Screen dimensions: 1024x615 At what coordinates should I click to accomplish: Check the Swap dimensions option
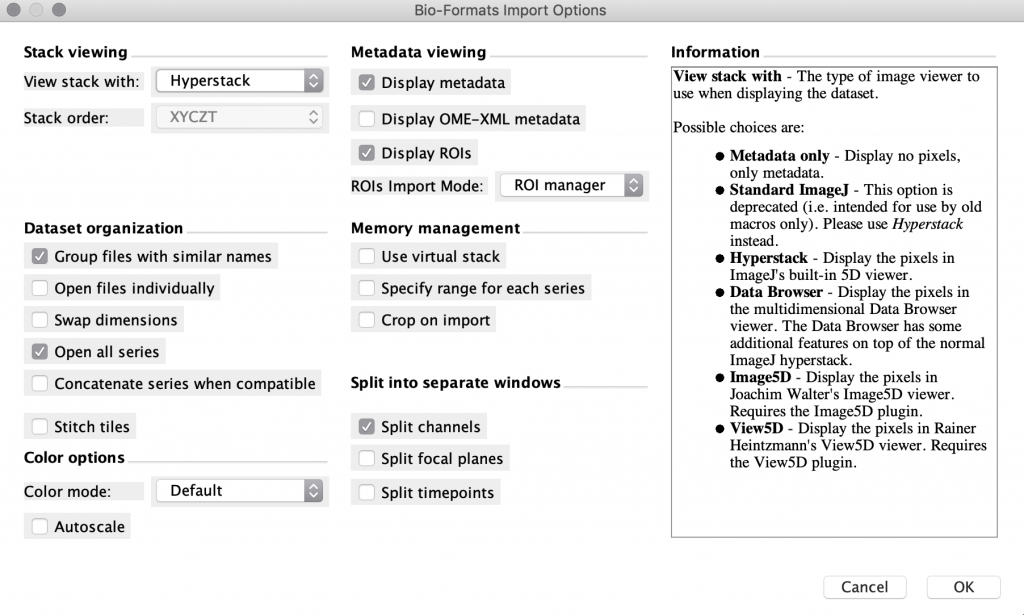(x=40, y=320)
